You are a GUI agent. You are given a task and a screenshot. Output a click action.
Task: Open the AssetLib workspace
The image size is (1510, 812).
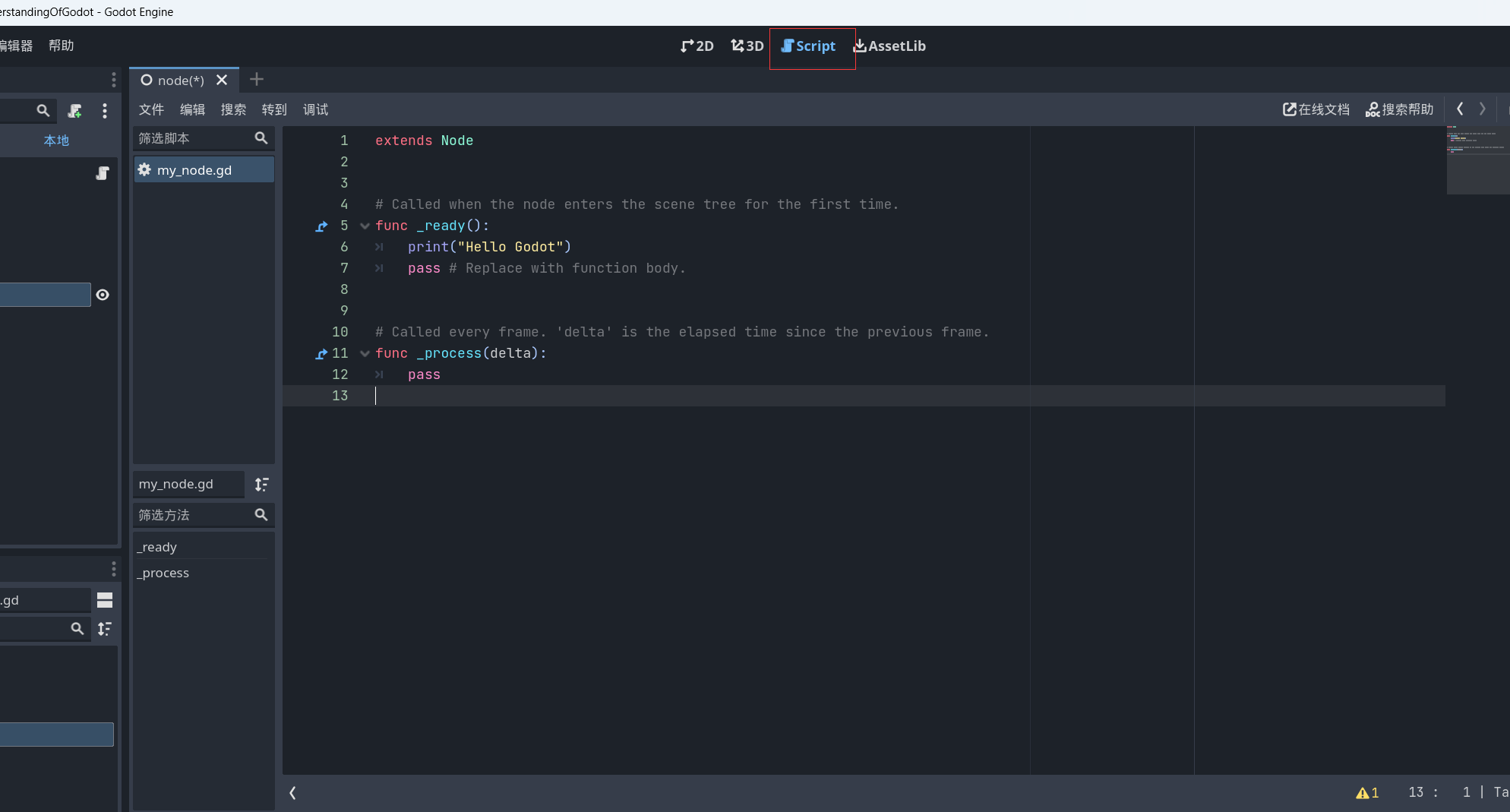tap(889, 46)
